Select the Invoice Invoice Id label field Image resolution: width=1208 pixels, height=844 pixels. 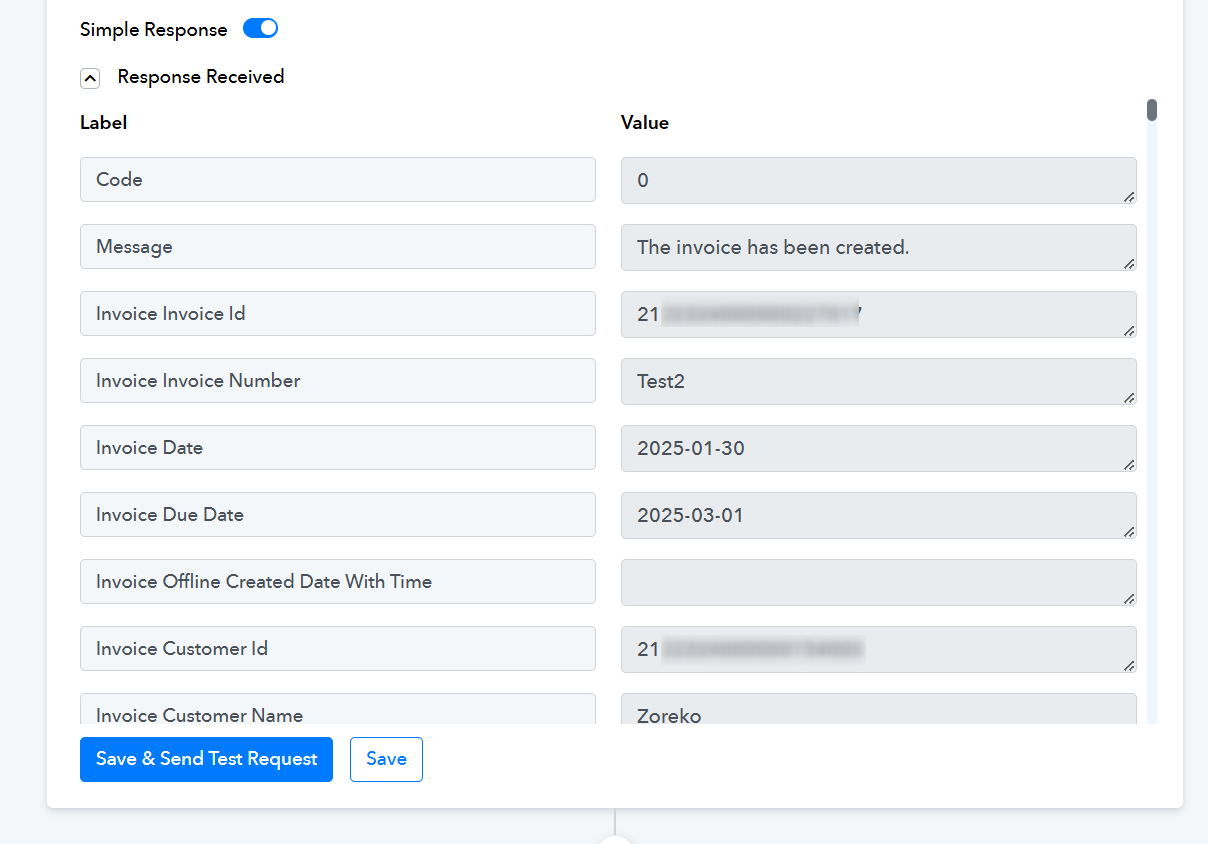(338, 314)
